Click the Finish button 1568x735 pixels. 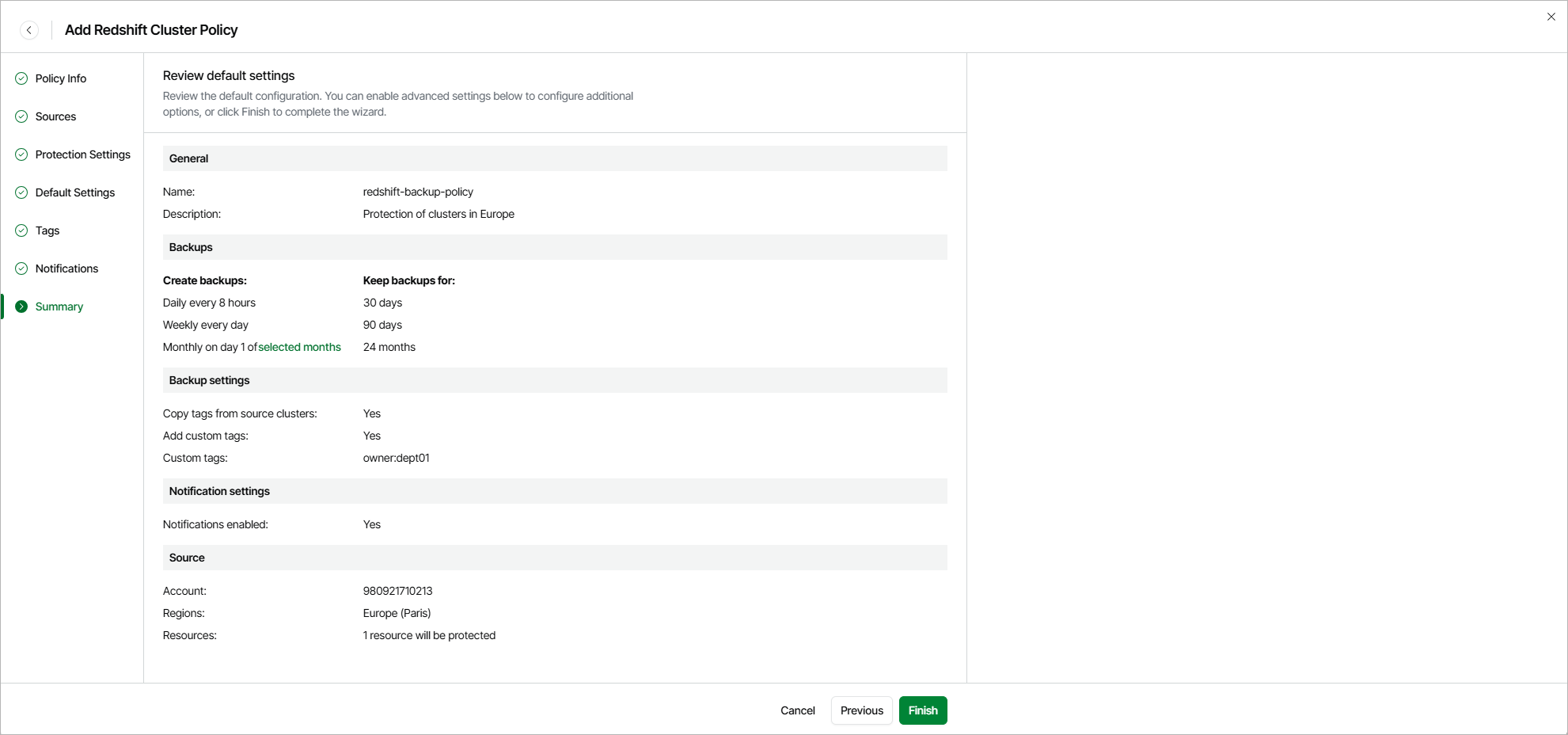[x=923, y=710]
